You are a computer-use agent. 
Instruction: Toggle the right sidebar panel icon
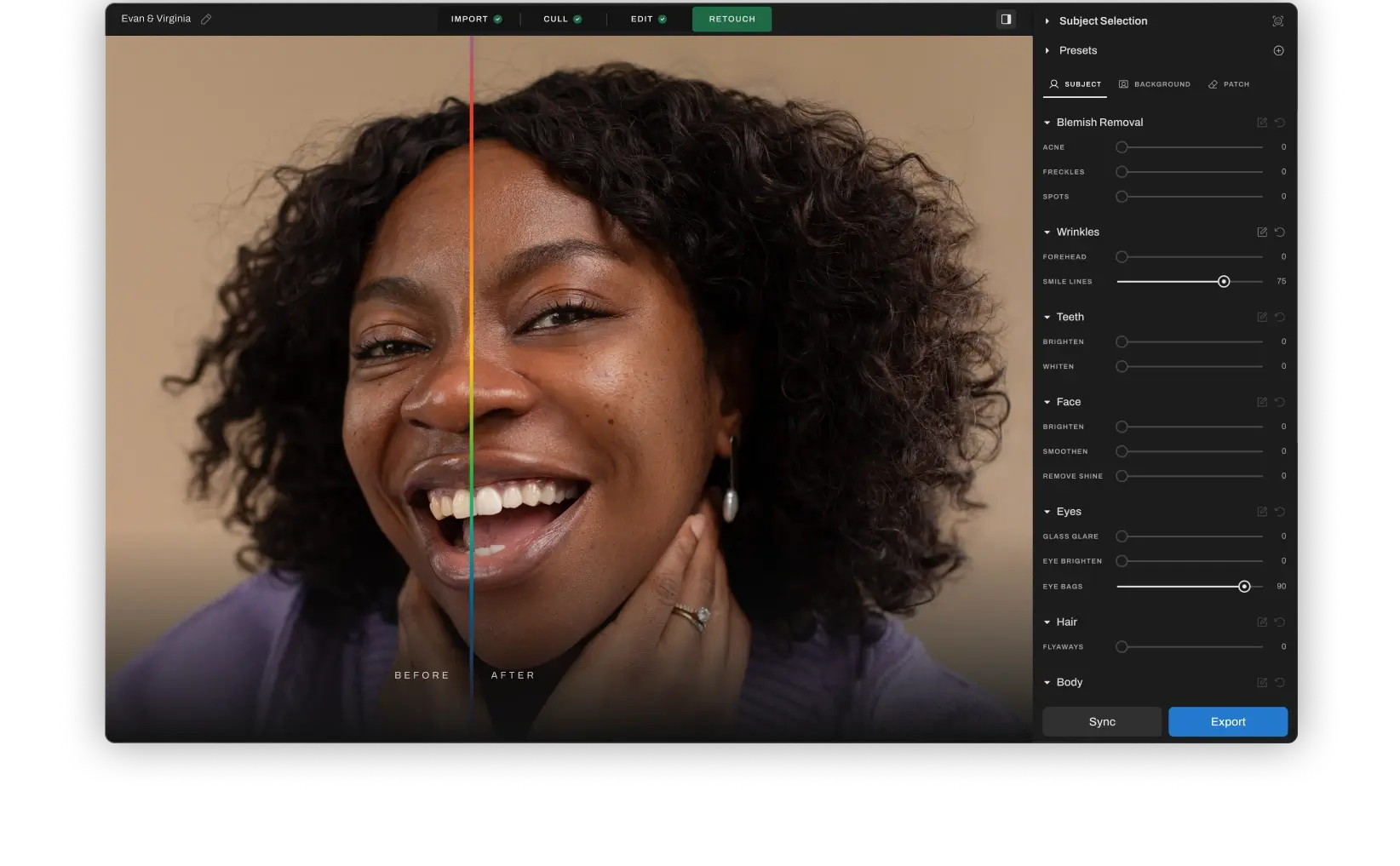click(1006, 19)
